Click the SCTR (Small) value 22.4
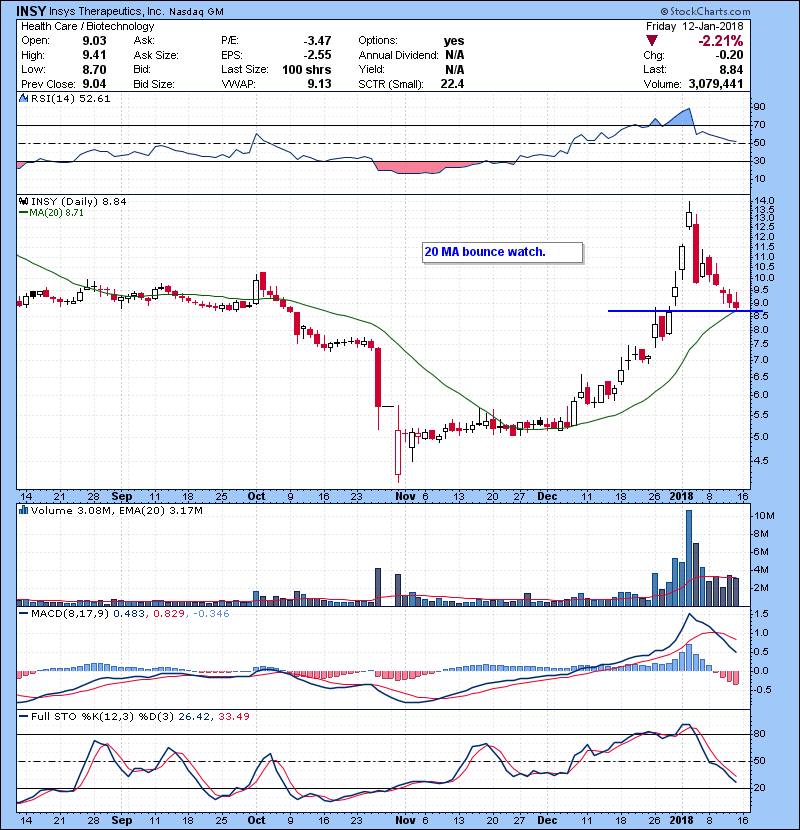Image resolution: width=800 pixels, height=830 pixels. pyautogui.click(x=452, y=84)
